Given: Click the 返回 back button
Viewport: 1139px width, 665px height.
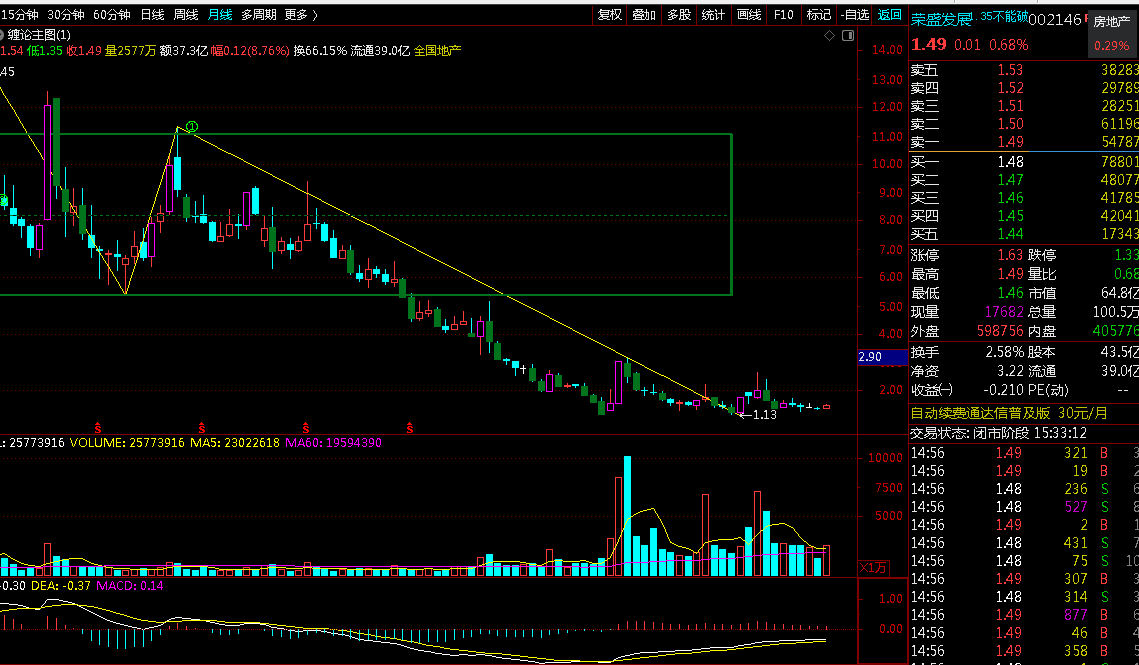Looking at the screenshot, I should click(x=890, y=15).
